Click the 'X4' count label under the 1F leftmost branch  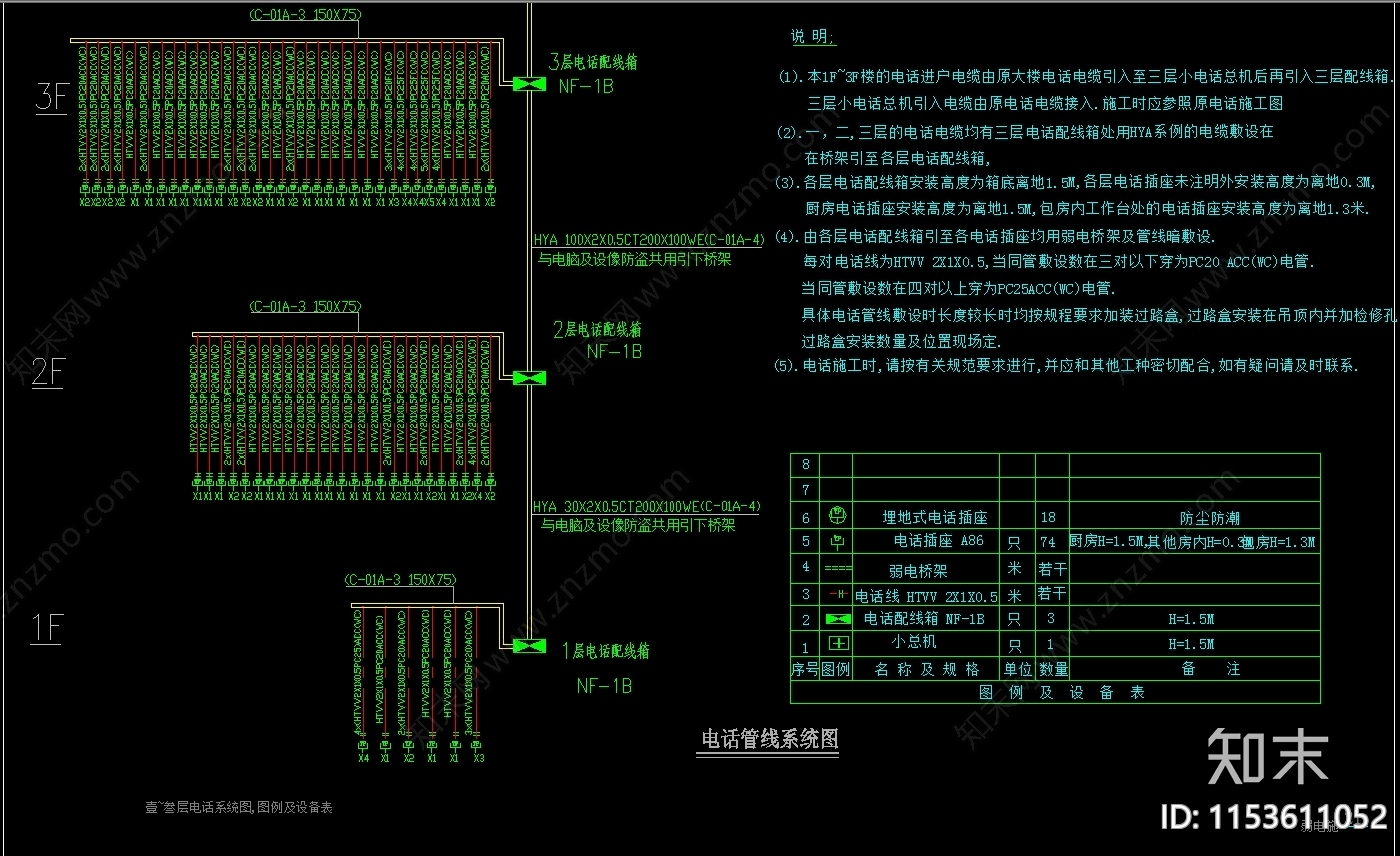tap(362, 758)
